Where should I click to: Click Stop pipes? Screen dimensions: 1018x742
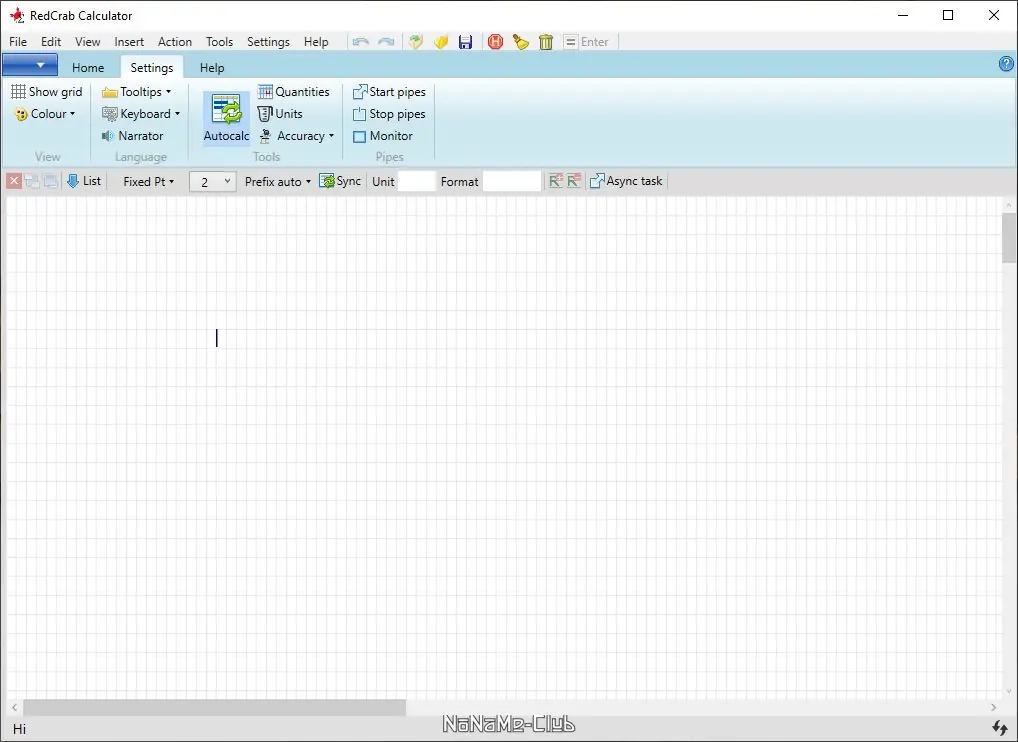coord(389,114)
